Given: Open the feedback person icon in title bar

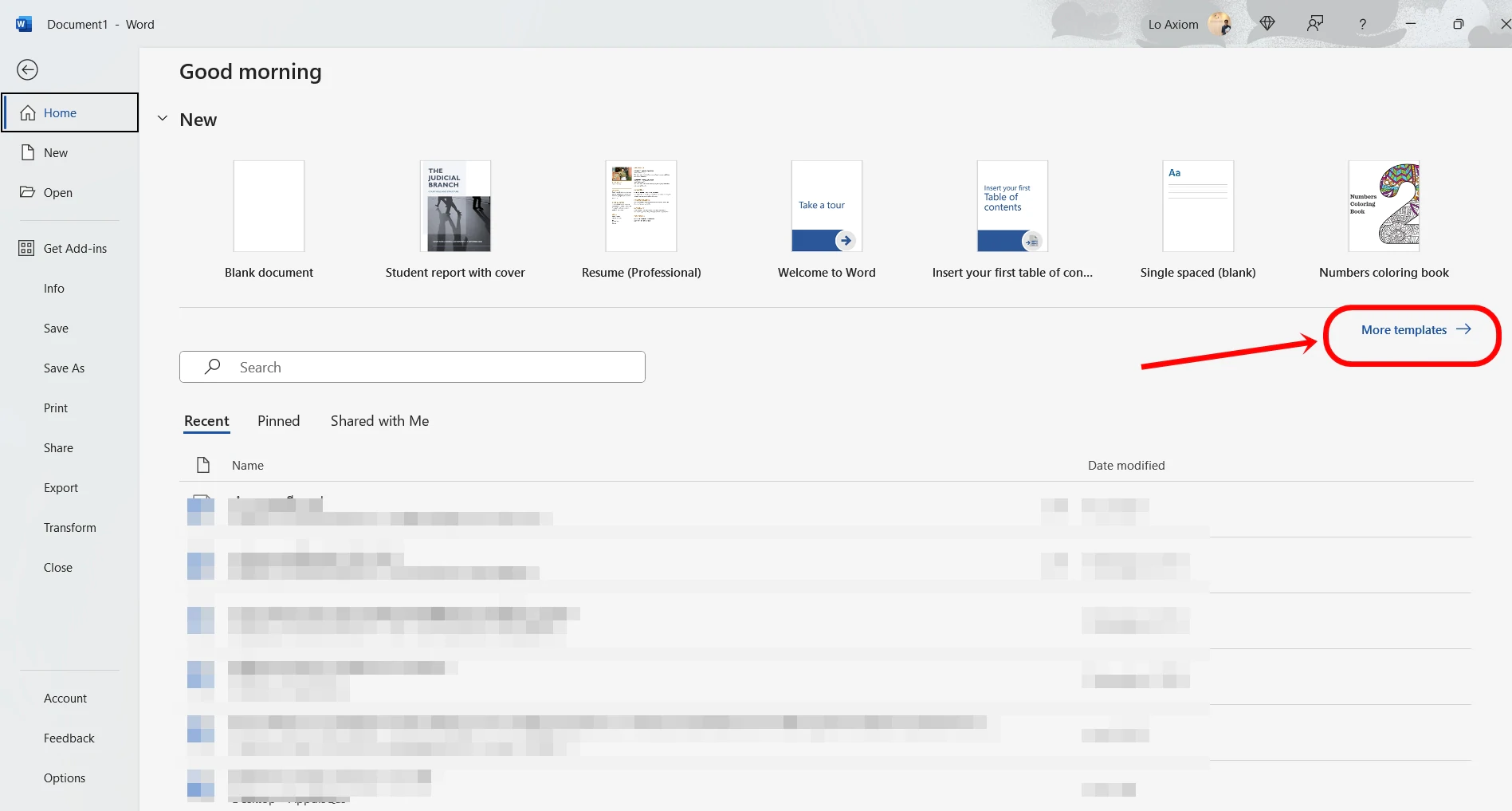Looking at the screenshot, I should (x=1315, y=24).
